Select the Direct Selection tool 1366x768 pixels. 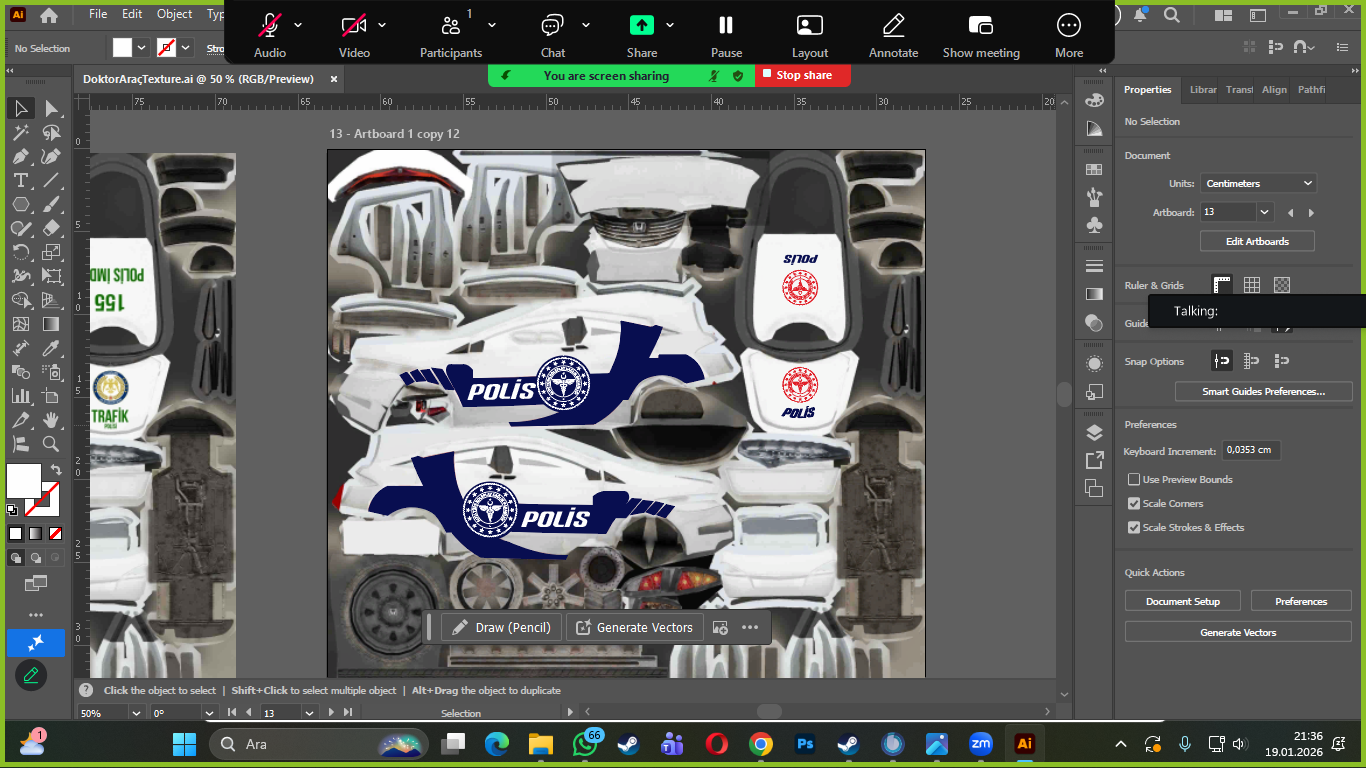click(51, 108)
